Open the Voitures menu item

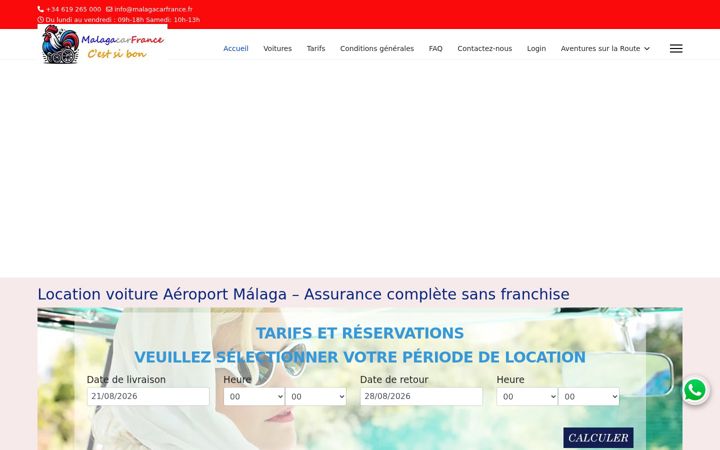click(277, 49)
